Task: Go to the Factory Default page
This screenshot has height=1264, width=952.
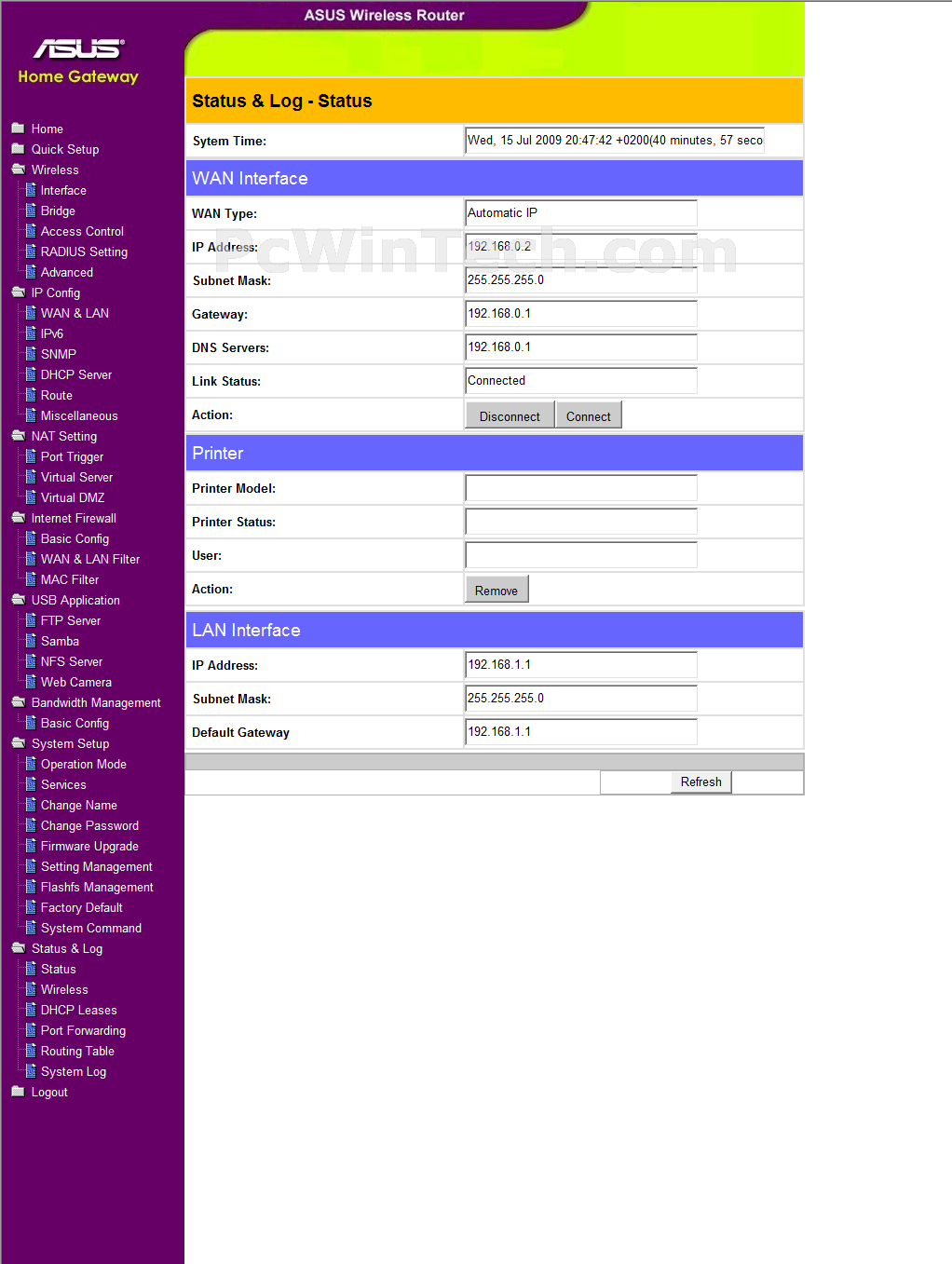Action: pyautogui.click(x=81, y=907)
